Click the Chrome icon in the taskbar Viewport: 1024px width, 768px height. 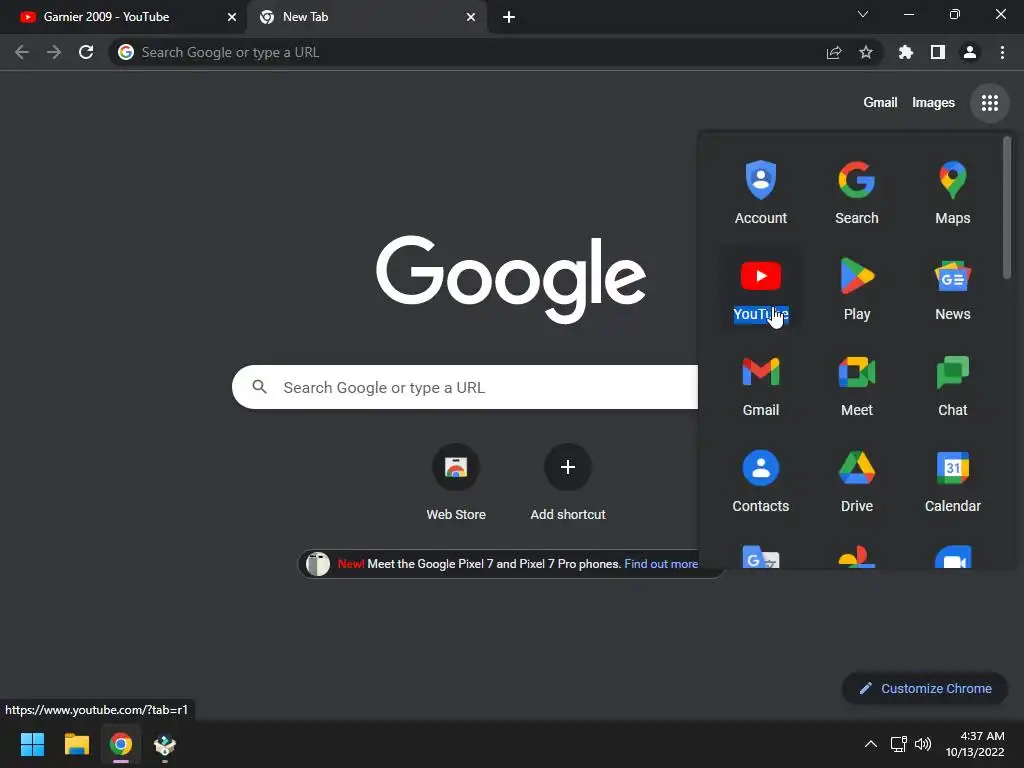[121, 744]
